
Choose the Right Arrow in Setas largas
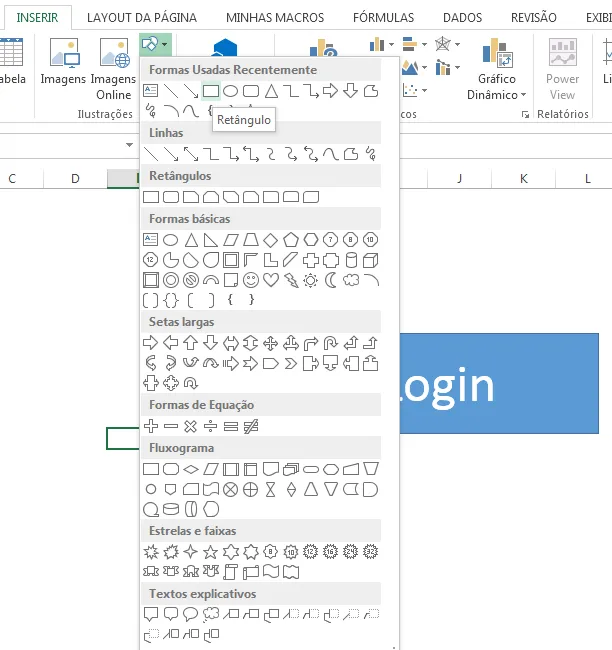150,343
